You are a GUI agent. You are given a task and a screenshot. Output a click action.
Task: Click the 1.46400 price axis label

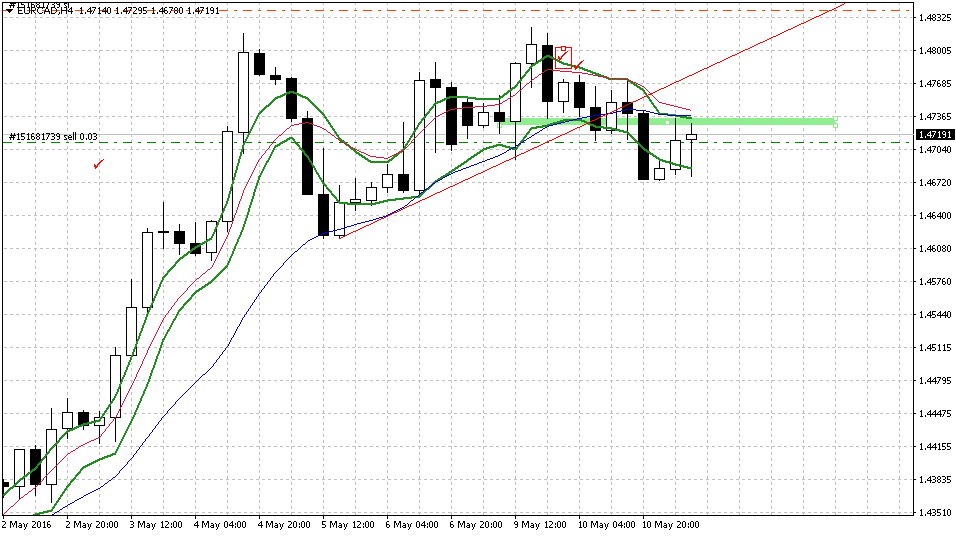tap(934, 215)
